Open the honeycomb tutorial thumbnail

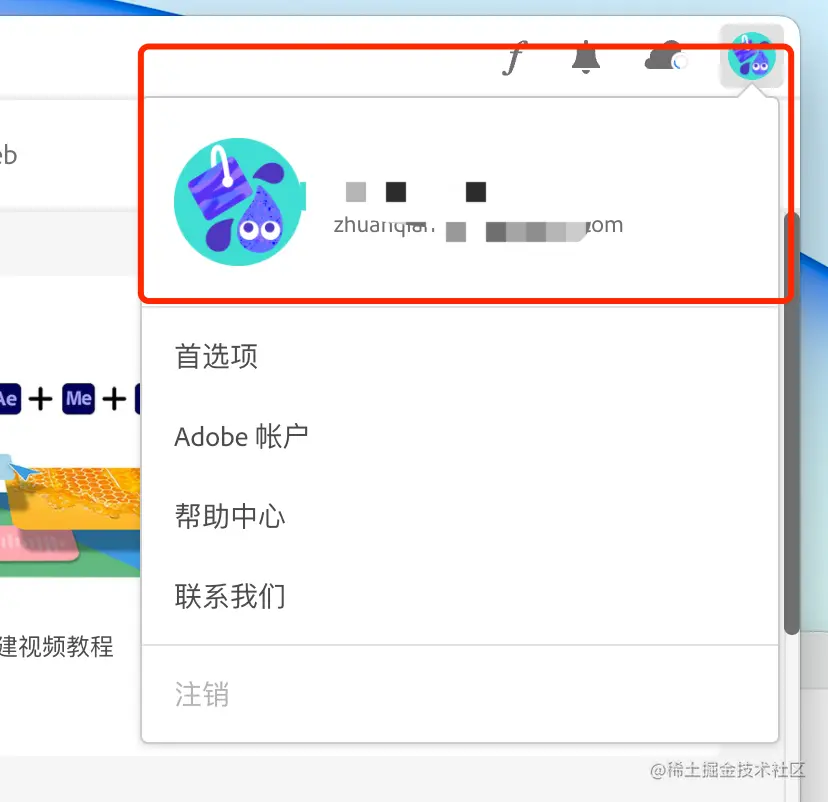coord(70,516)
